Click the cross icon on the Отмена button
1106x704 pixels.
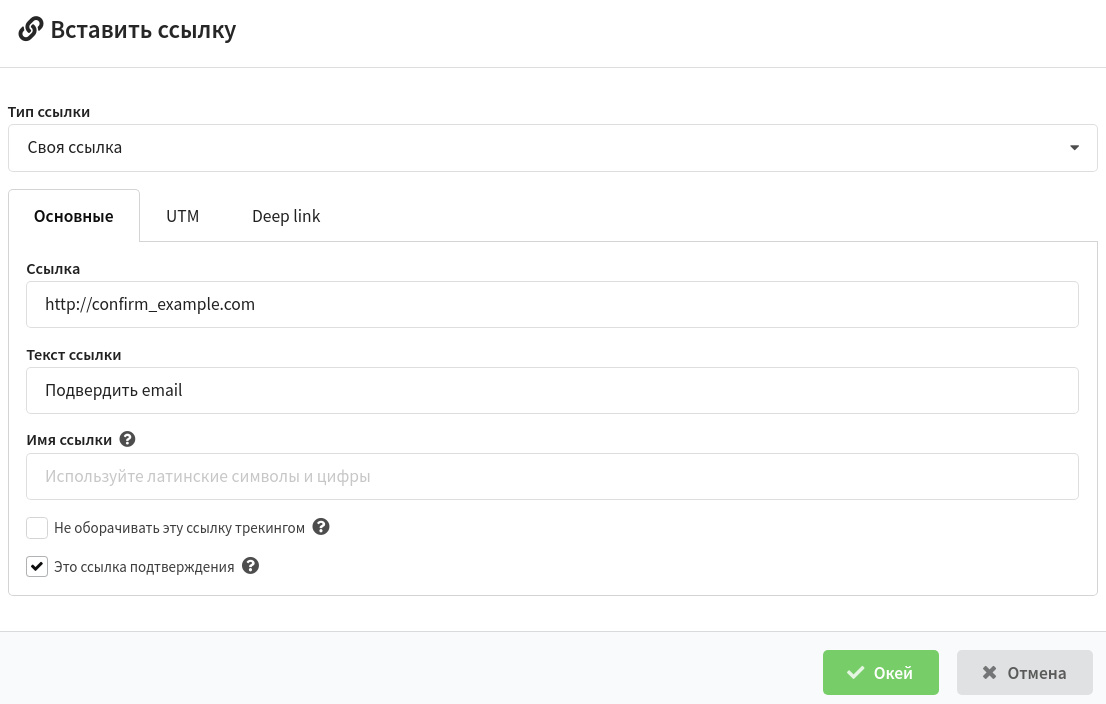989,673
